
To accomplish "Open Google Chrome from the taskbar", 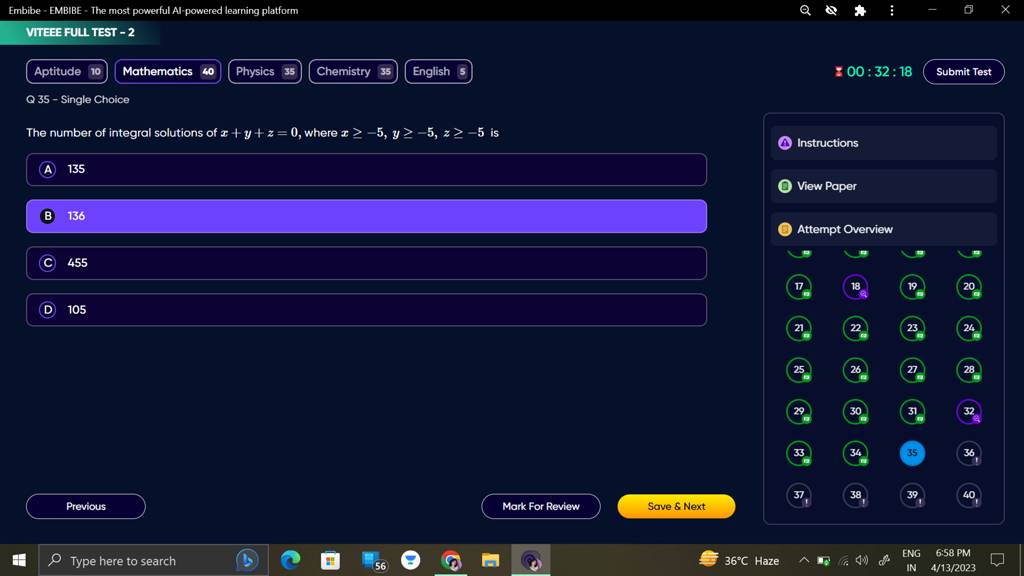I will click(x=451, y=560).
